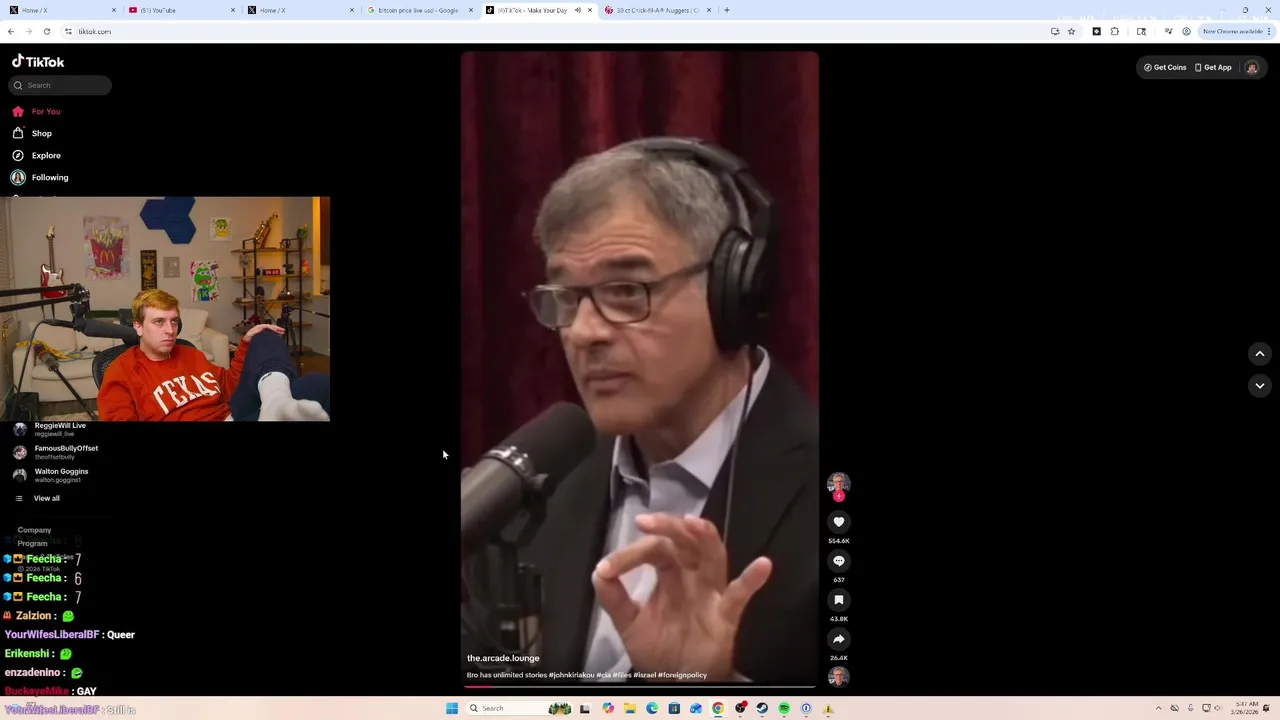Screen dimensions: 1280x720
Task: Open the Windows Start menu
Action: 452,708
